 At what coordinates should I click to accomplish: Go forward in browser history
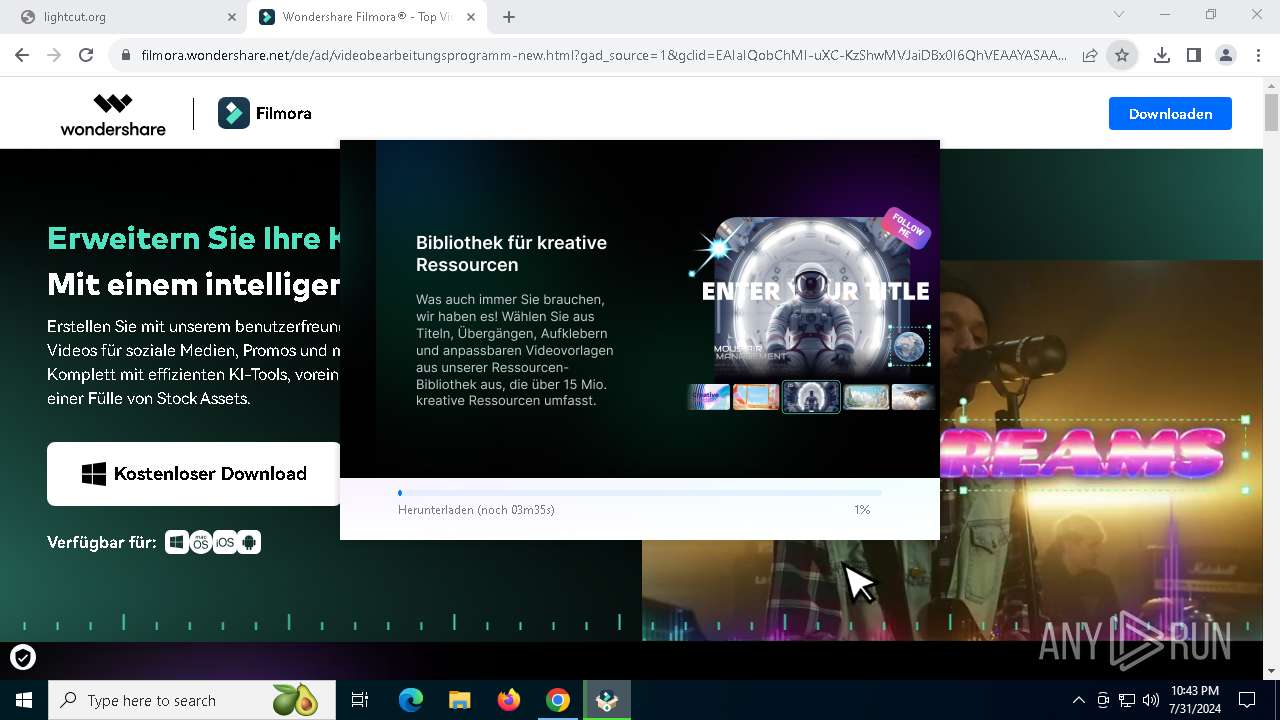point(54,56)
